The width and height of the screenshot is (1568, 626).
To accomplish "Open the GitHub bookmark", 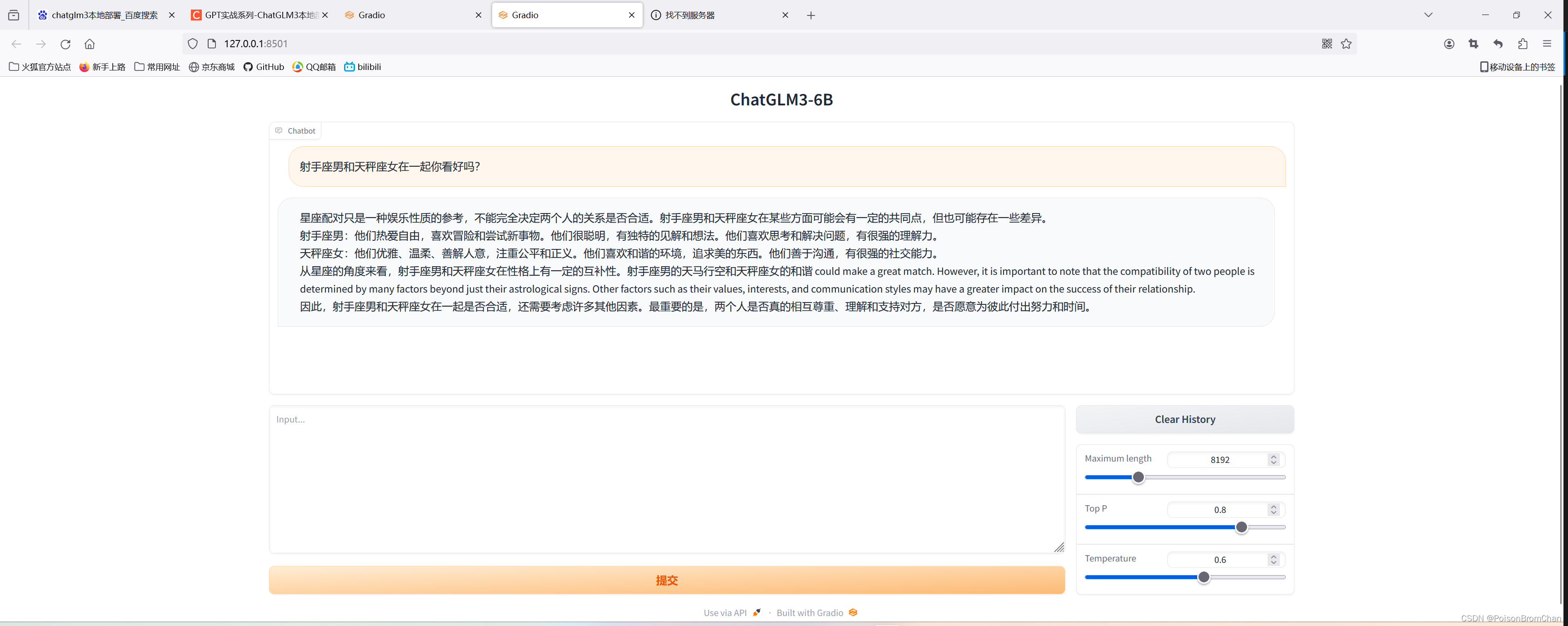I will (x=264, y=67).
